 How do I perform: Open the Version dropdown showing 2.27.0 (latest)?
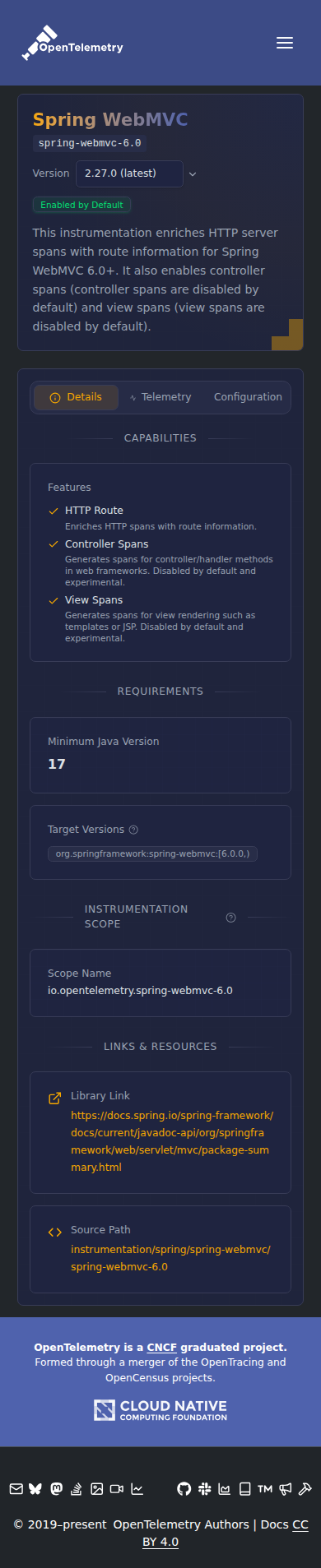[x=129, y=173]
